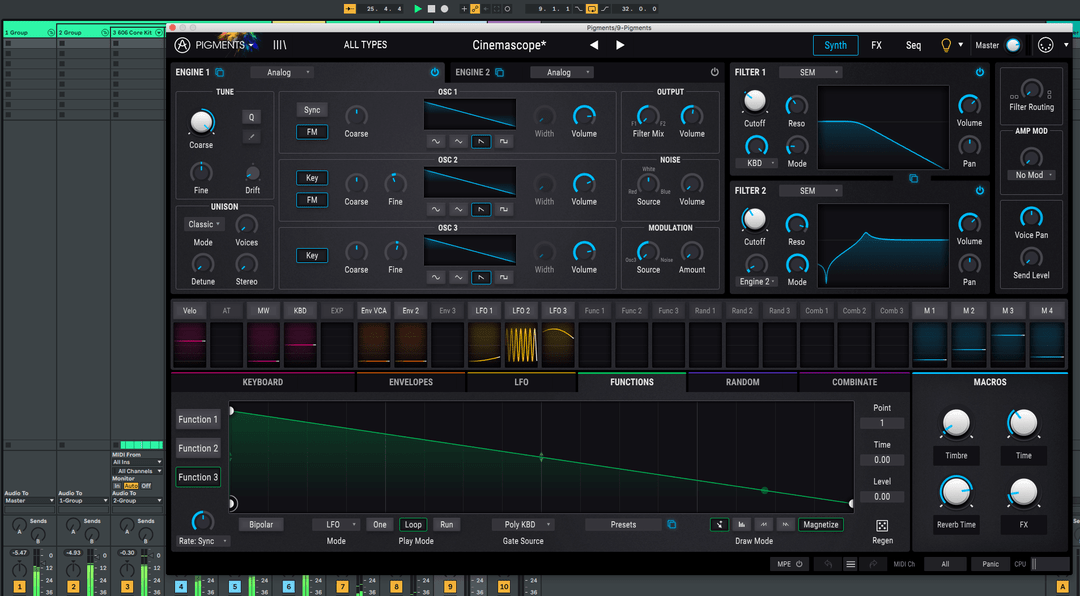Select triangle waveform for OSC 3
The width and height of the screenshot is (1080, 596).
point(459,277)
